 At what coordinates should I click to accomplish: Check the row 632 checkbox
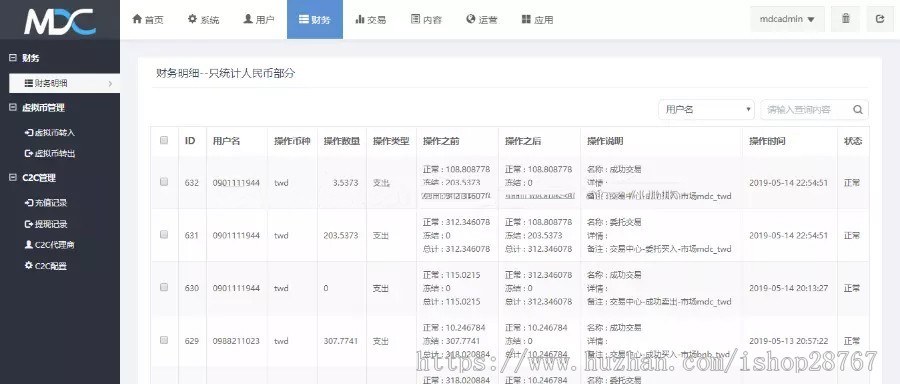click(164, 182)
